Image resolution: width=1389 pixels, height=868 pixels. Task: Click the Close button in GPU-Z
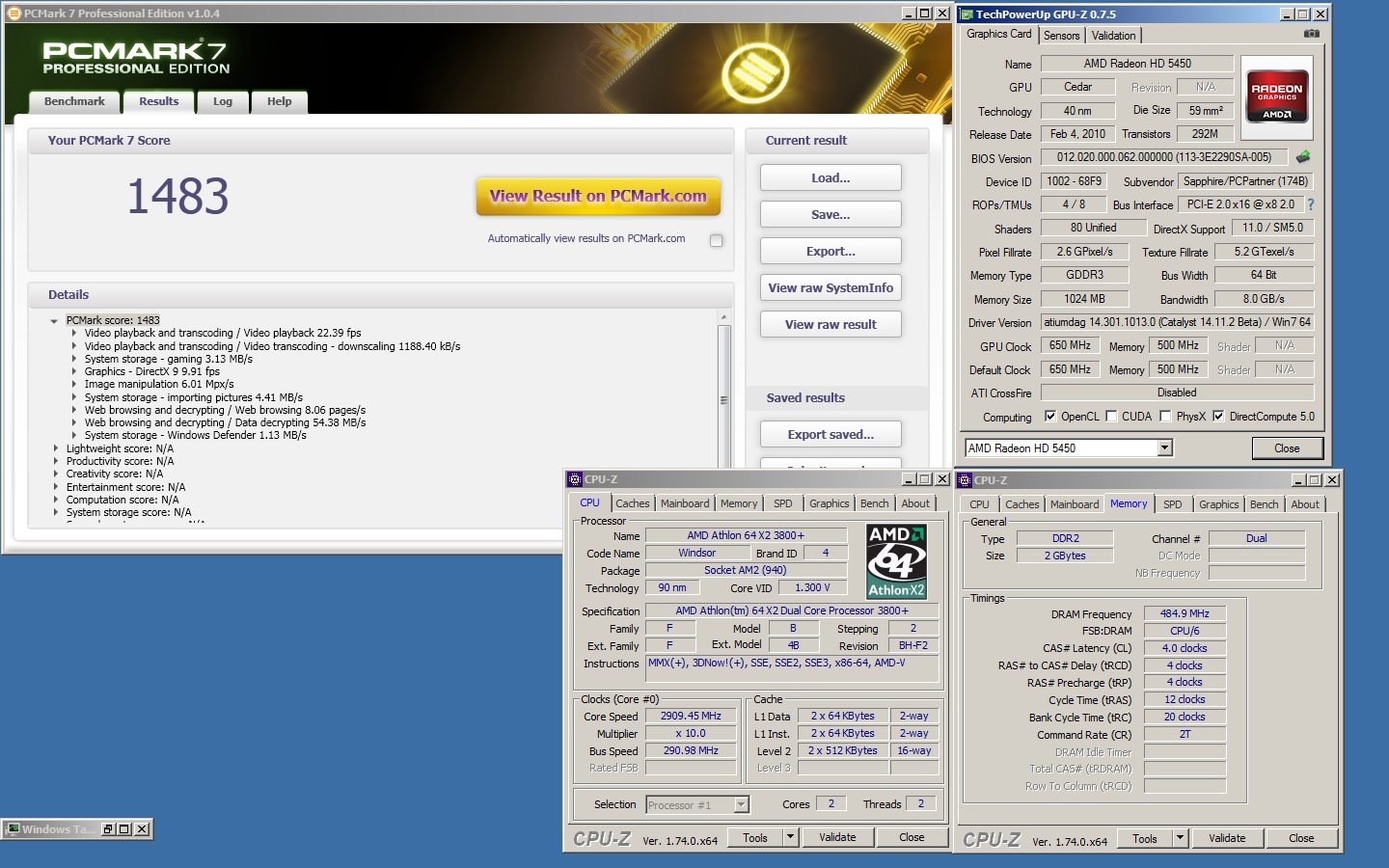coord(1287,448)
